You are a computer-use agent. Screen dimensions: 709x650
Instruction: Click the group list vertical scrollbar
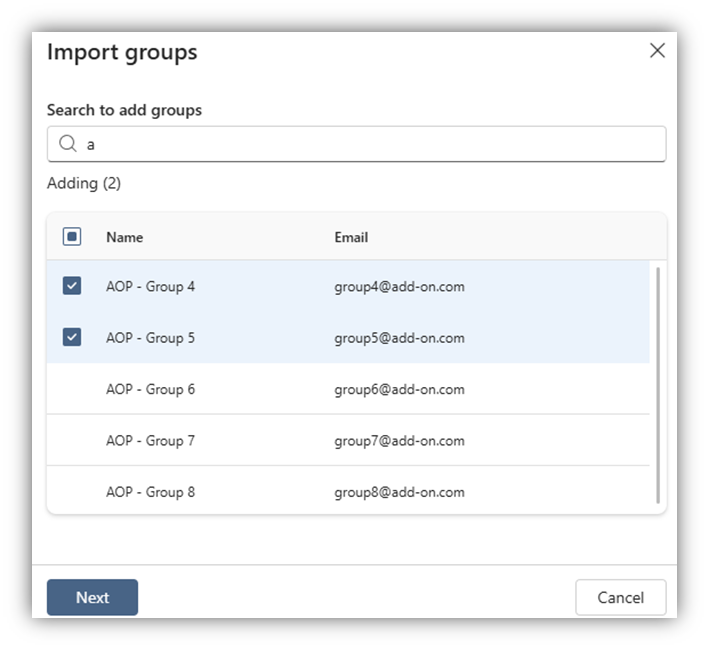(657, 385)
